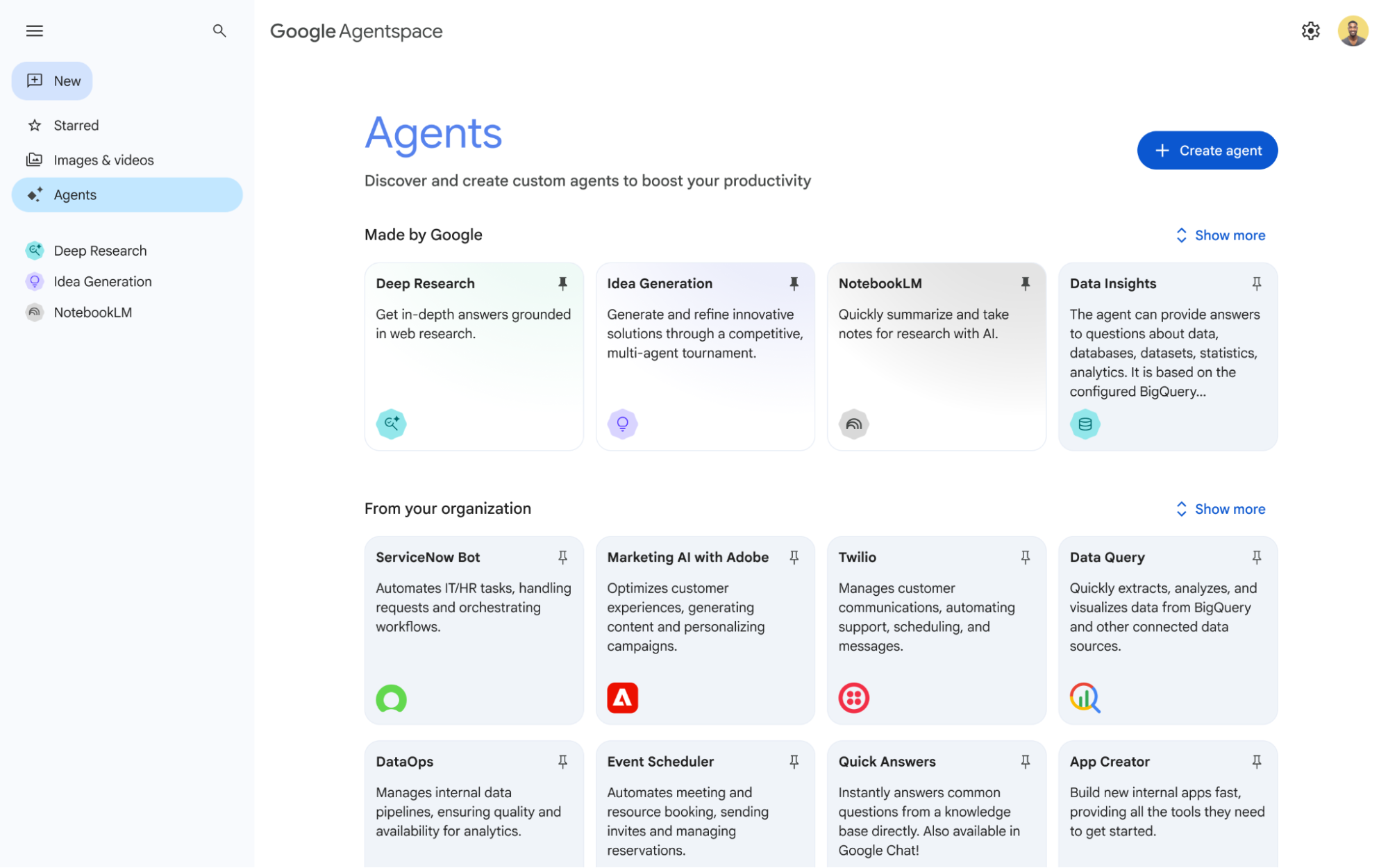Switch to the Images & videos section
Image resolution: width=1388 pixels, height=868 pixels.
click(103, 160)
